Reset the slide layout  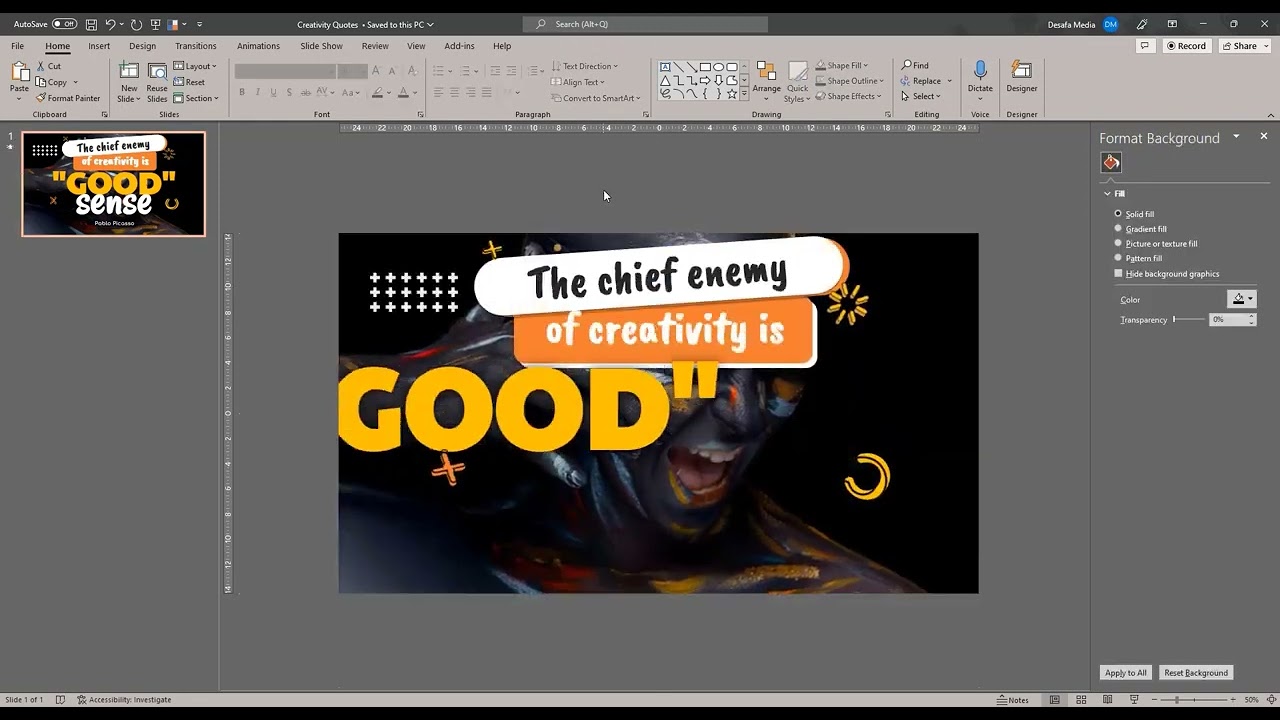click(x=189, y=82)
